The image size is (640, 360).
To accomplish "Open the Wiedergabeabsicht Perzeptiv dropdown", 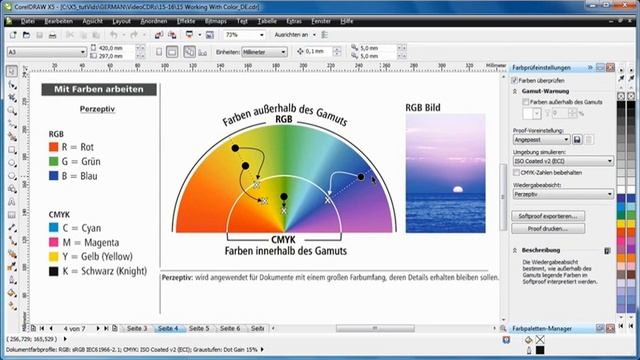I will (x=609, y=194).
